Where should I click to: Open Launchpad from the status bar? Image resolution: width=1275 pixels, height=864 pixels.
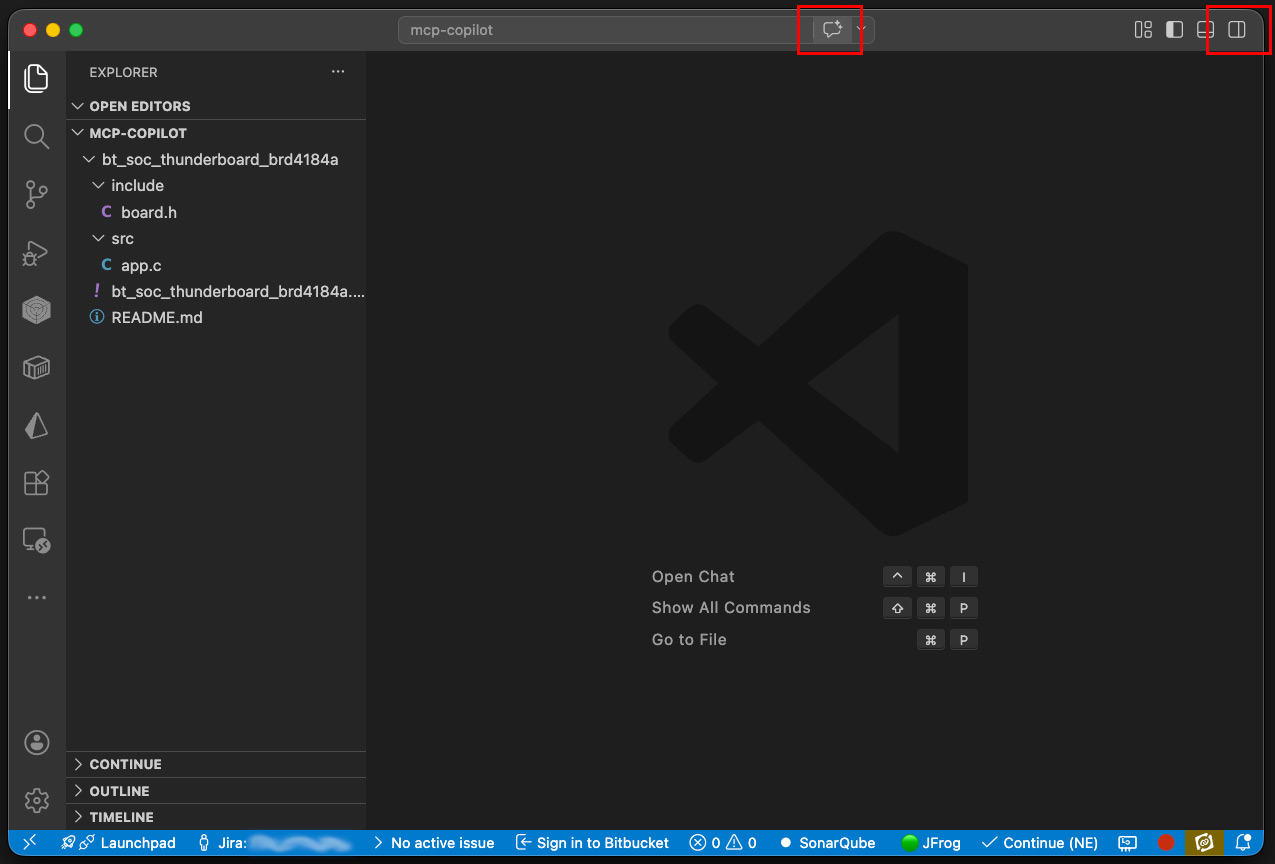pos(118,843)
